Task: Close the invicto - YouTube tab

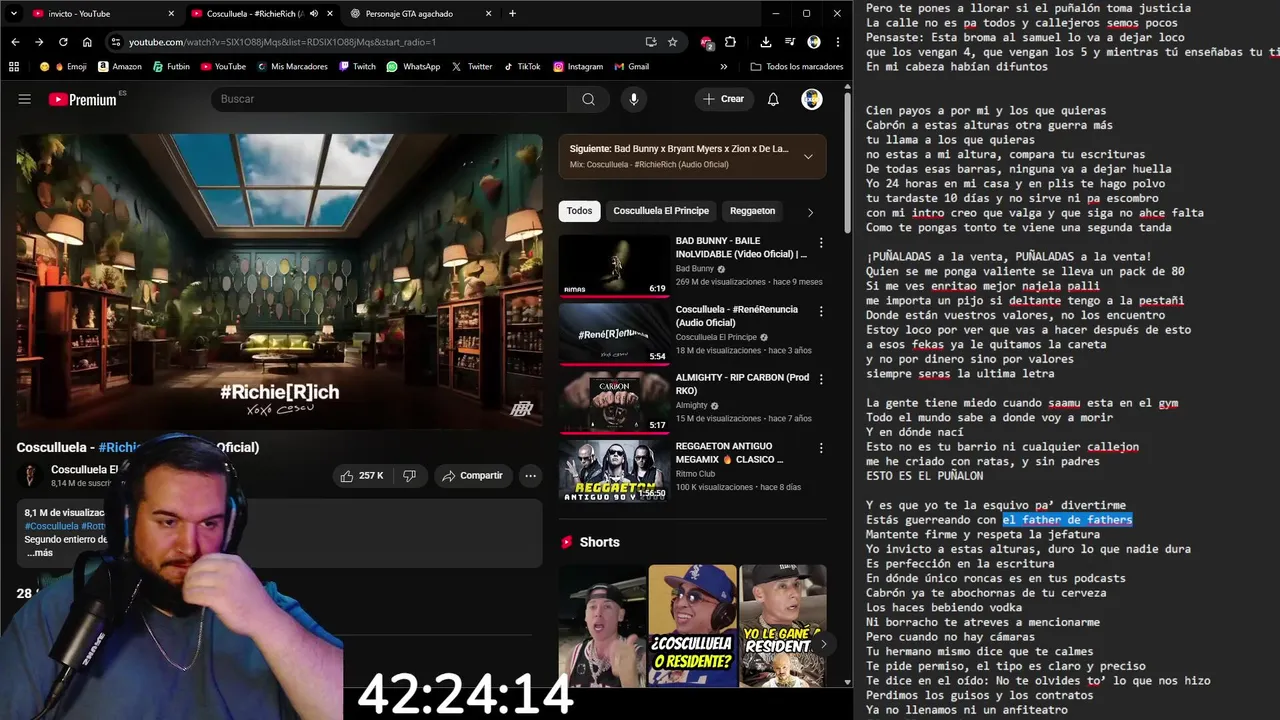Action: (171, 14)
